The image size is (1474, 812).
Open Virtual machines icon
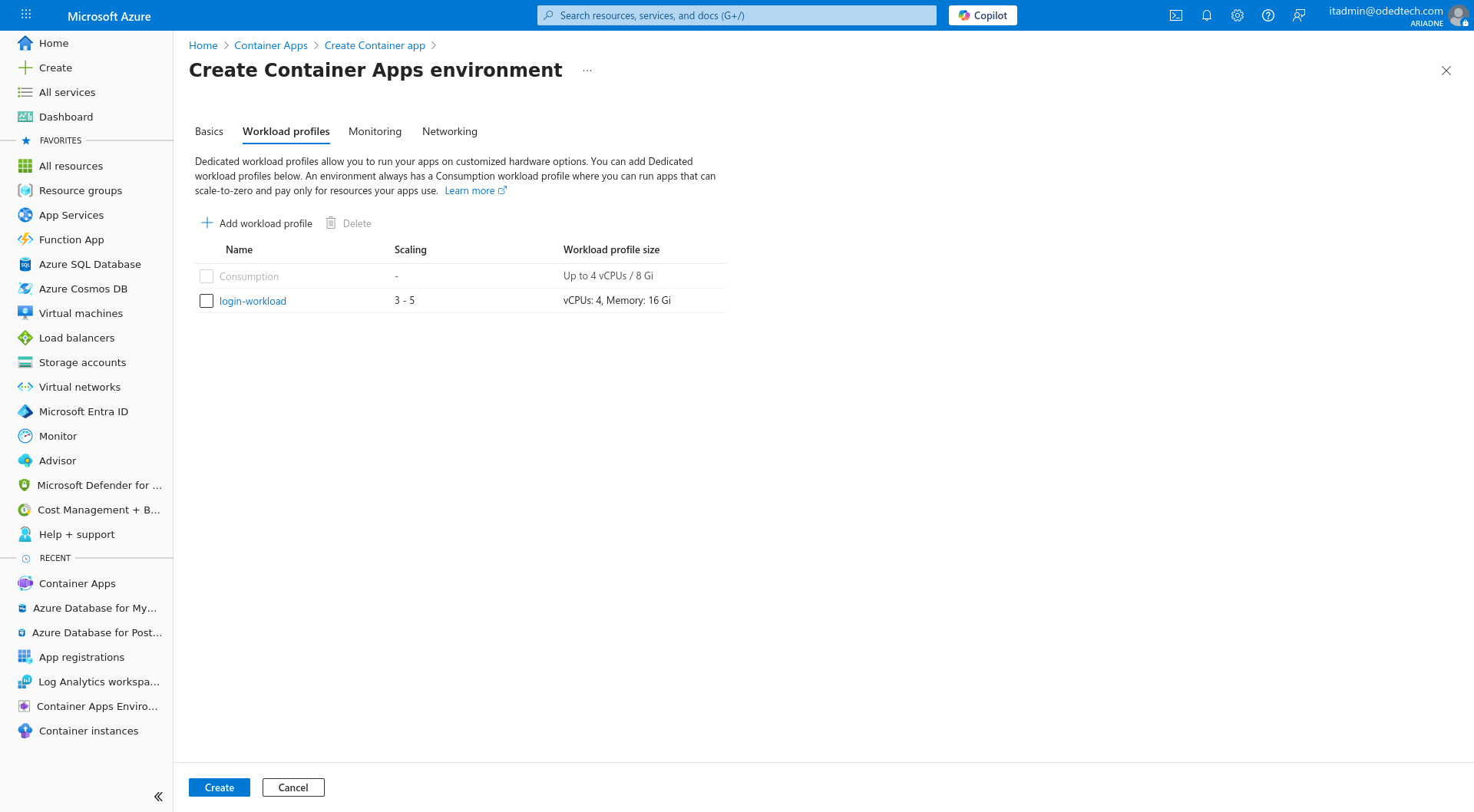[x=25, y=313]
